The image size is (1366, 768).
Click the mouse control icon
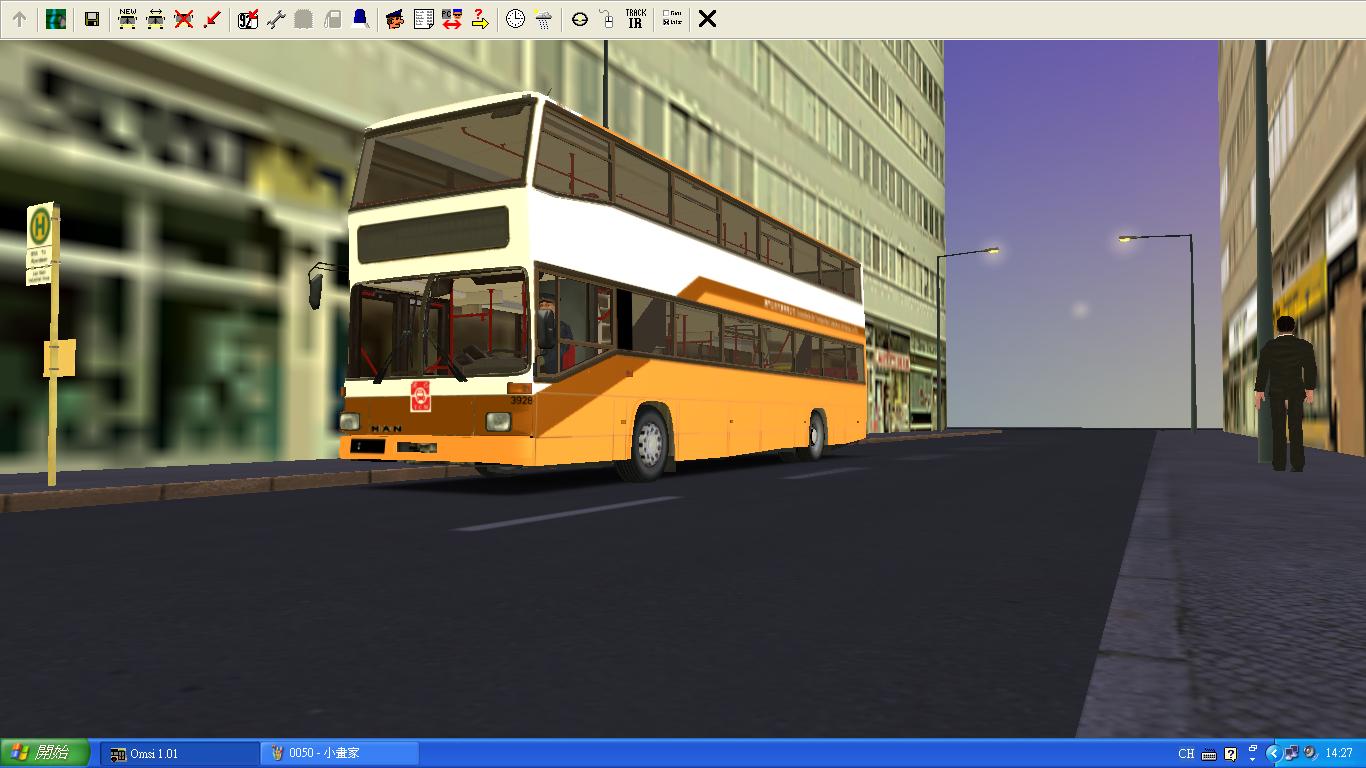[x=607, y=19]
